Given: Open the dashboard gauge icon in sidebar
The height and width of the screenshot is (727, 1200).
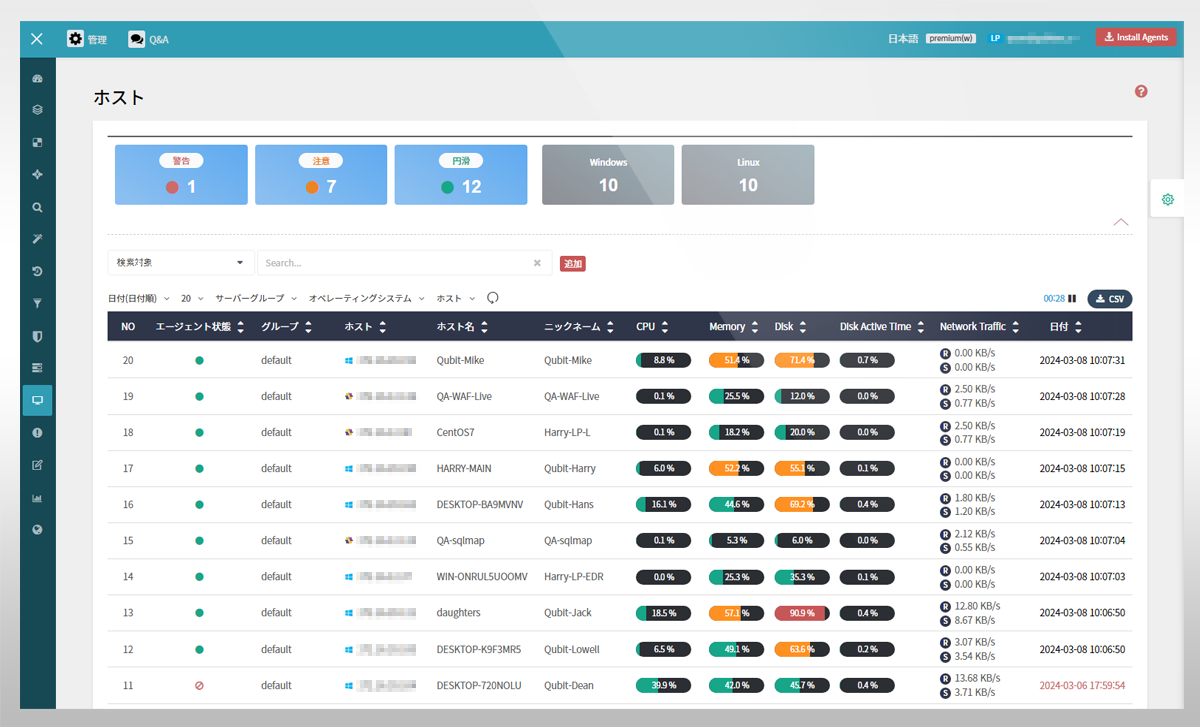Looking at the screenshot, I should [x=37, y=78].
